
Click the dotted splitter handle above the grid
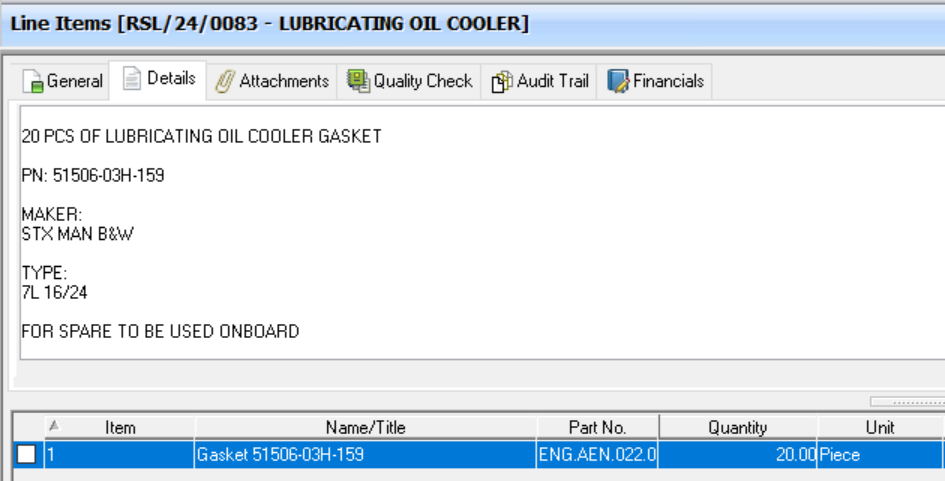tap(906, 402)
